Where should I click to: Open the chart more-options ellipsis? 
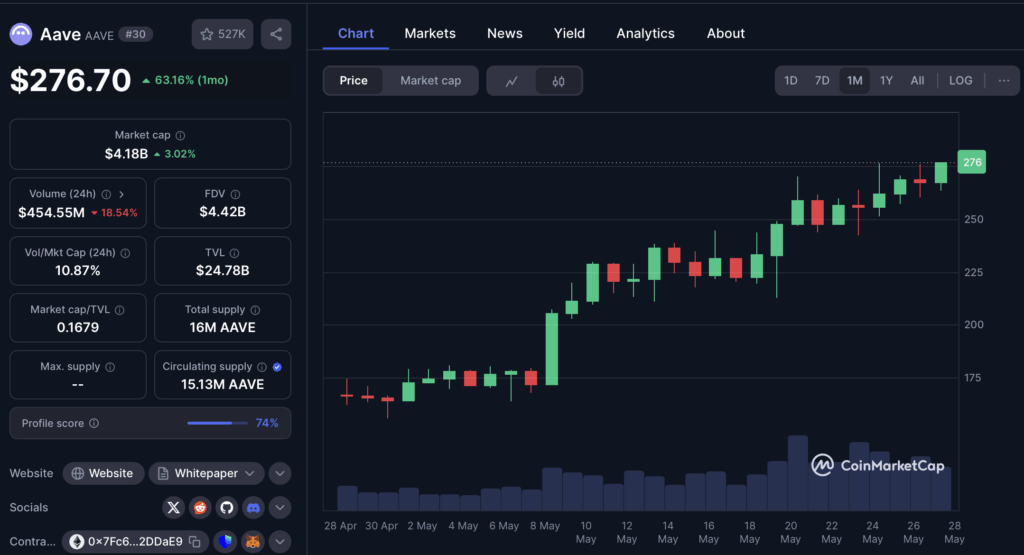pos(1004,80)
